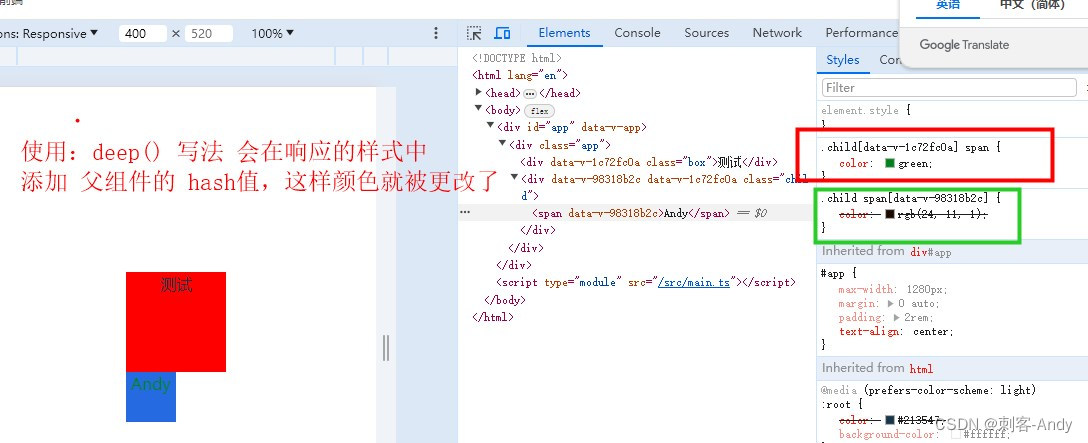1088x443 pixels.
Task: Click the prefers-color-scheme media query text
Action: point(950,390)
